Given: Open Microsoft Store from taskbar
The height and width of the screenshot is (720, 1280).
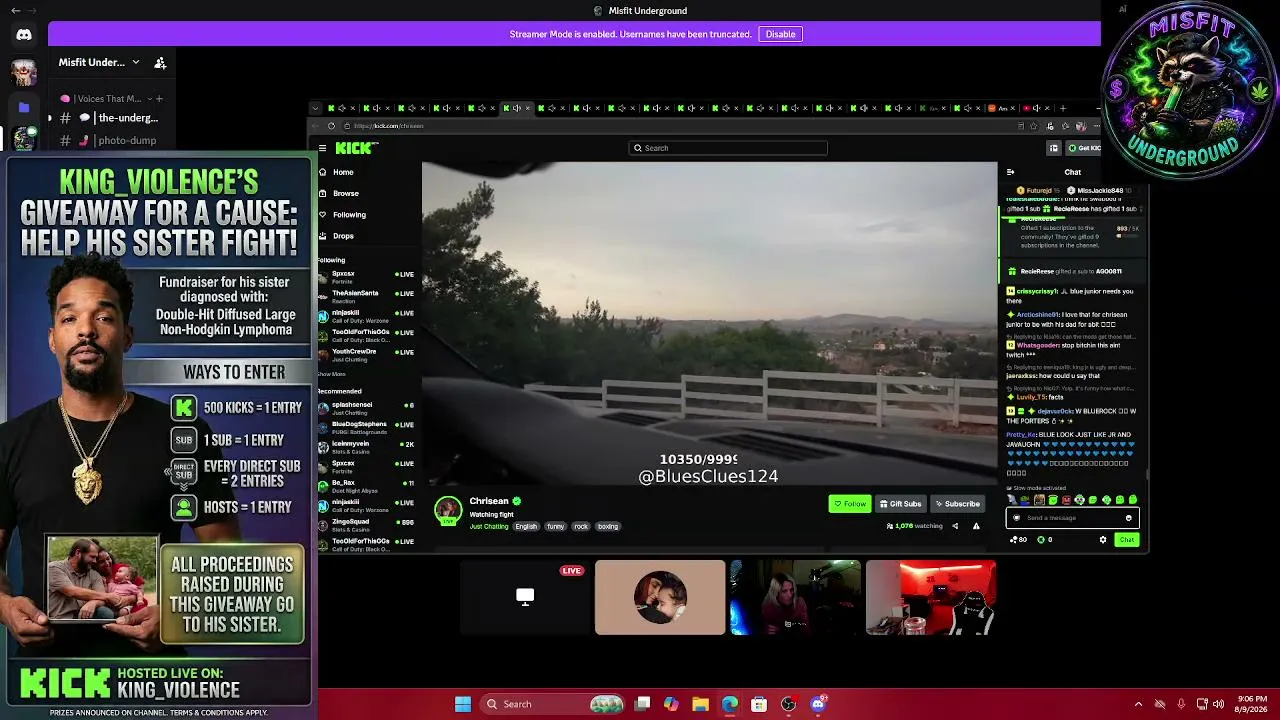Looking at the screenshot, I should [x=759, y=704].
